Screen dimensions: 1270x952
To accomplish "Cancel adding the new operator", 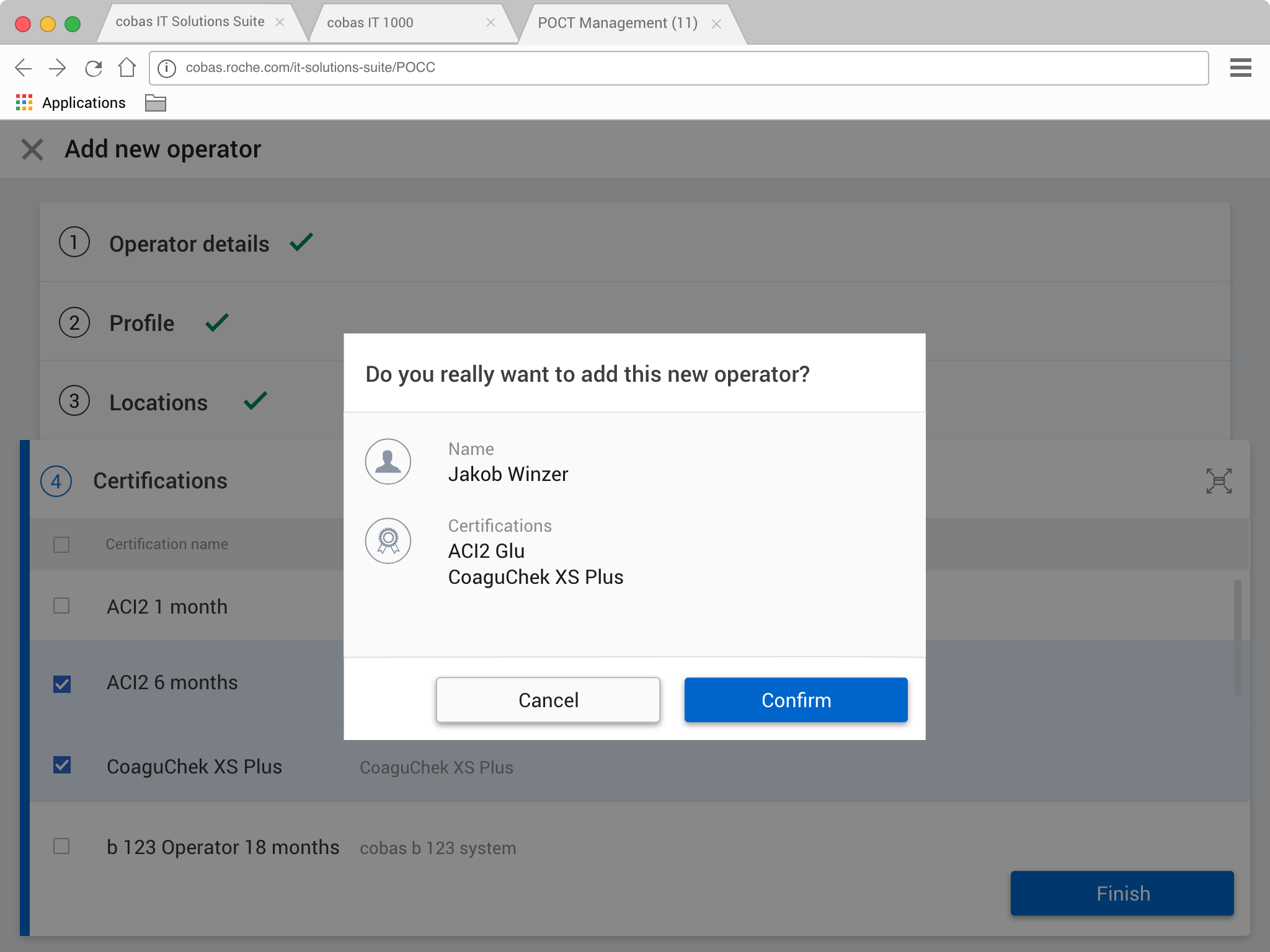I will pyautogui.click(x=548, y=700).
